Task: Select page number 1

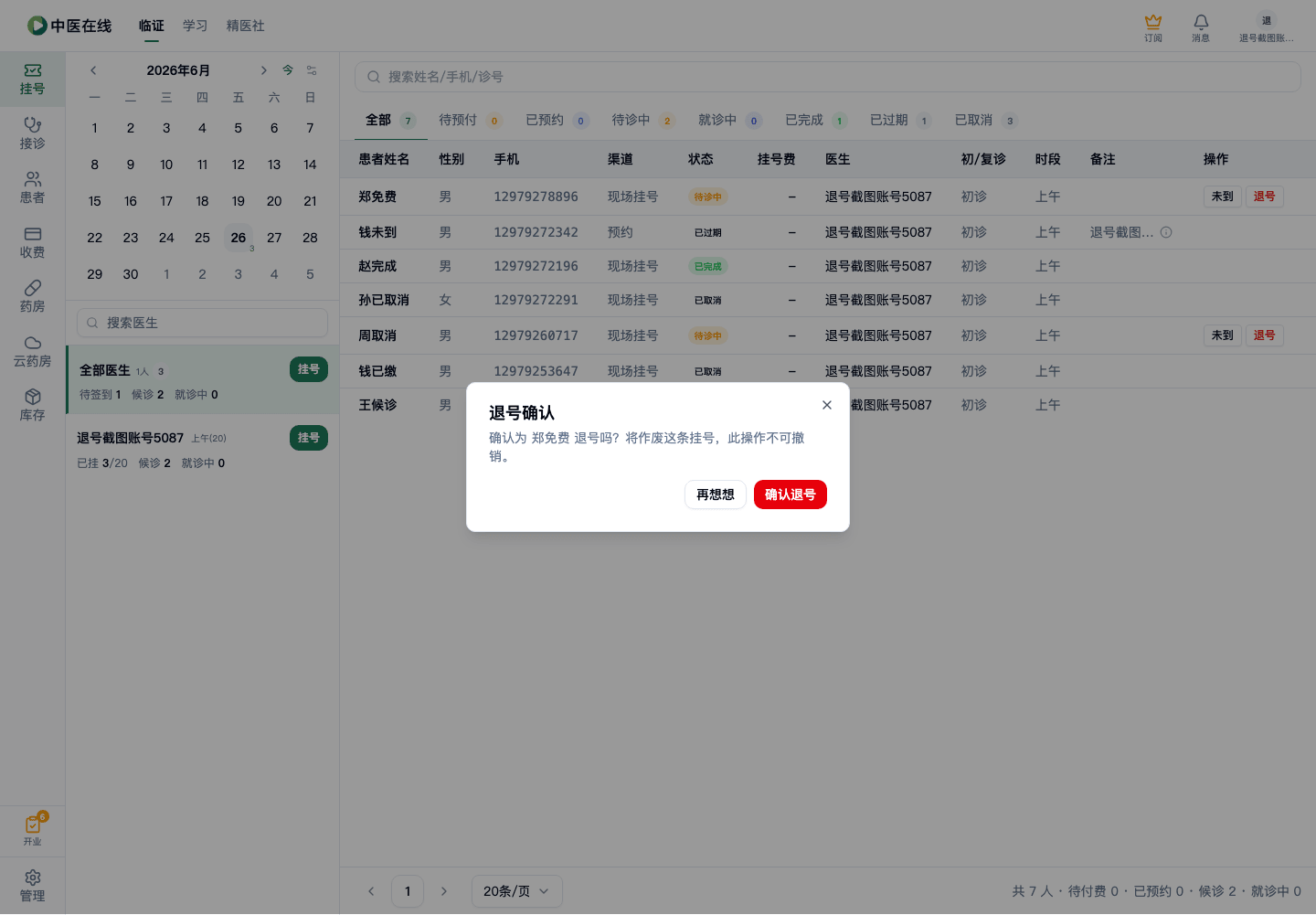Action: pos(408,891)
